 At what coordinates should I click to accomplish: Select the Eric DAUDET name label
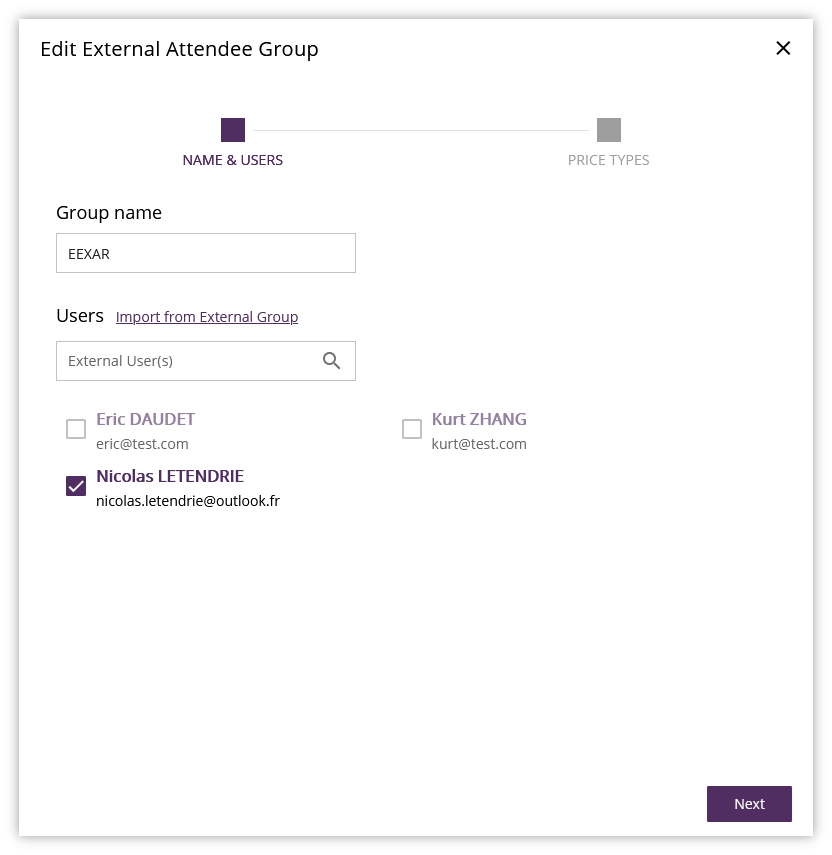pos(146,419)
